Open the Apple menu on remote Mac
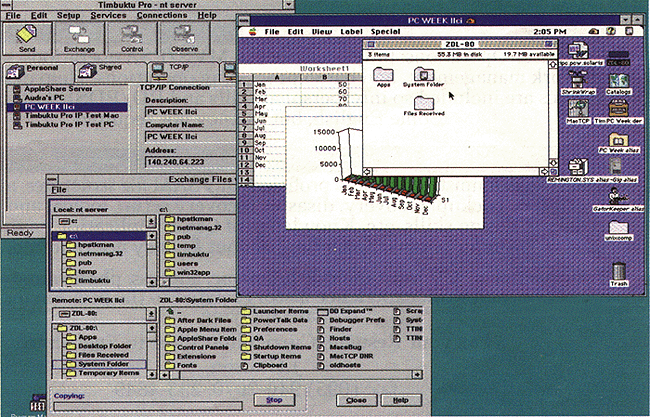This screenshot has width=650, height=417. pos(252,32)
